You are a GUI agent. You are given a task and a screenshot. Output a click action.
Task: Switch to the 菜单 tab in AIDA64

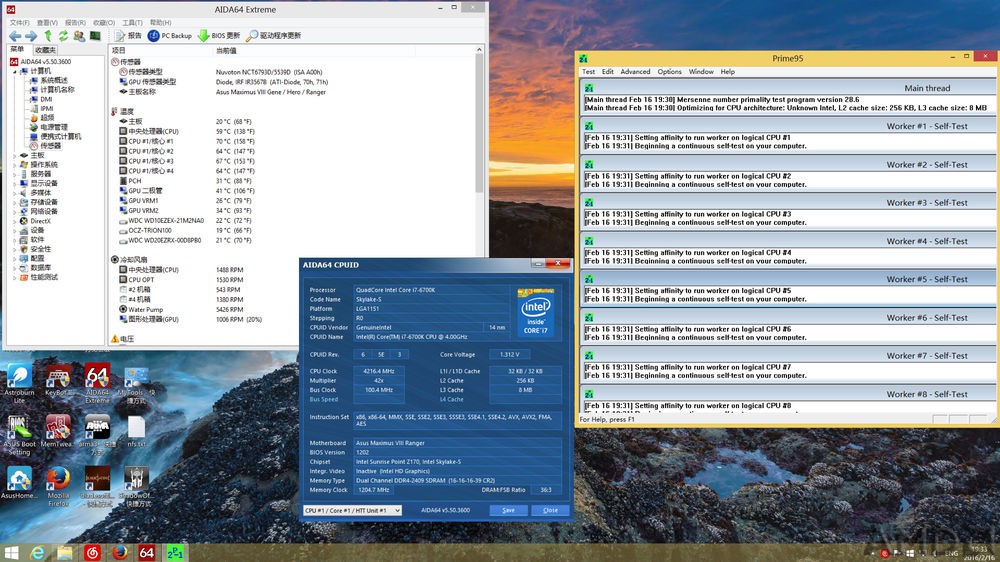(x=17, y=49)
